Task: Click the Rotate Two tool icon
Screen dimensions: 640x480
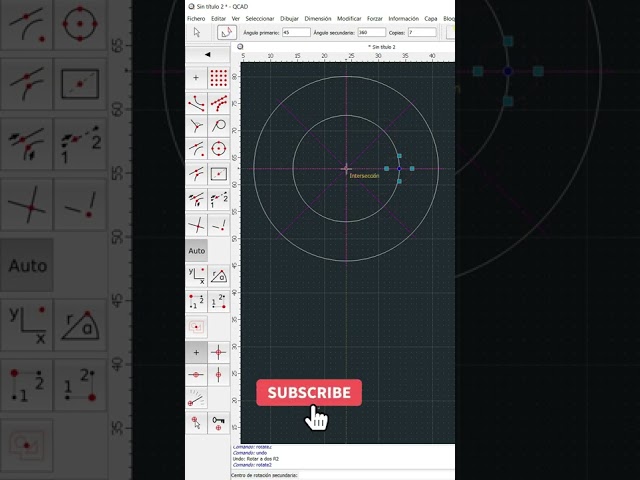Action: pyautogui.click(x=227, y=32)
